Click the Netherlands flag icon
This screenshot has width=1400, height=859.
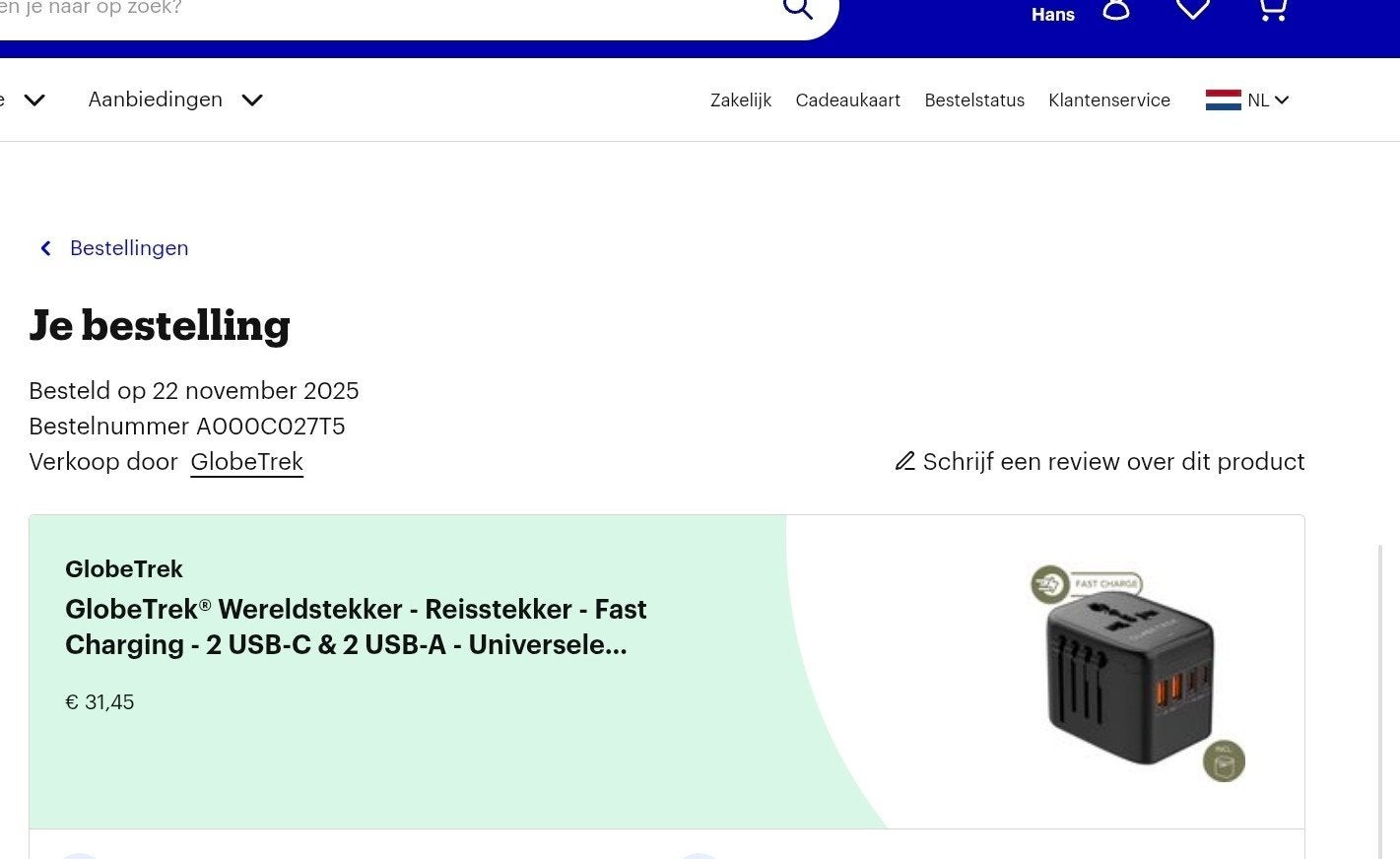pyautogui.click(x=1223, y=99)
